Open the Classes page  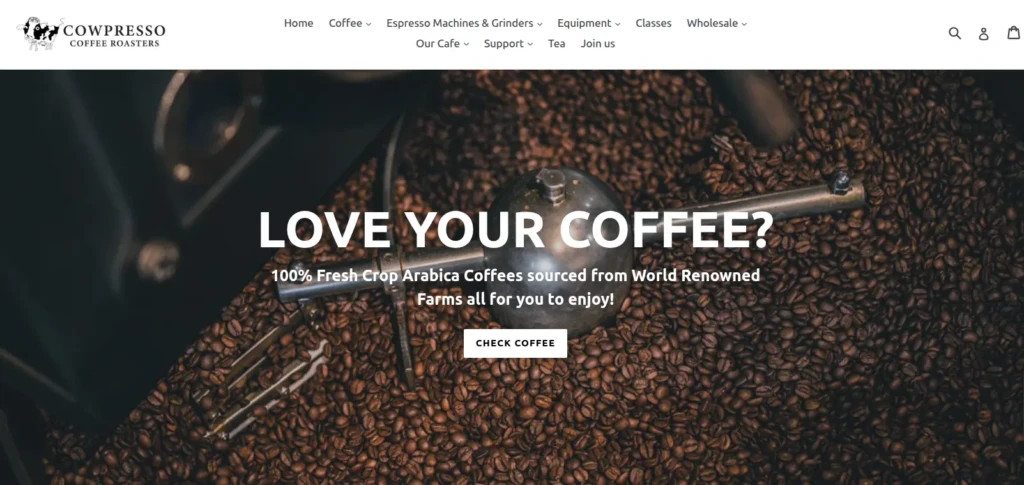(x=653, y=23)
